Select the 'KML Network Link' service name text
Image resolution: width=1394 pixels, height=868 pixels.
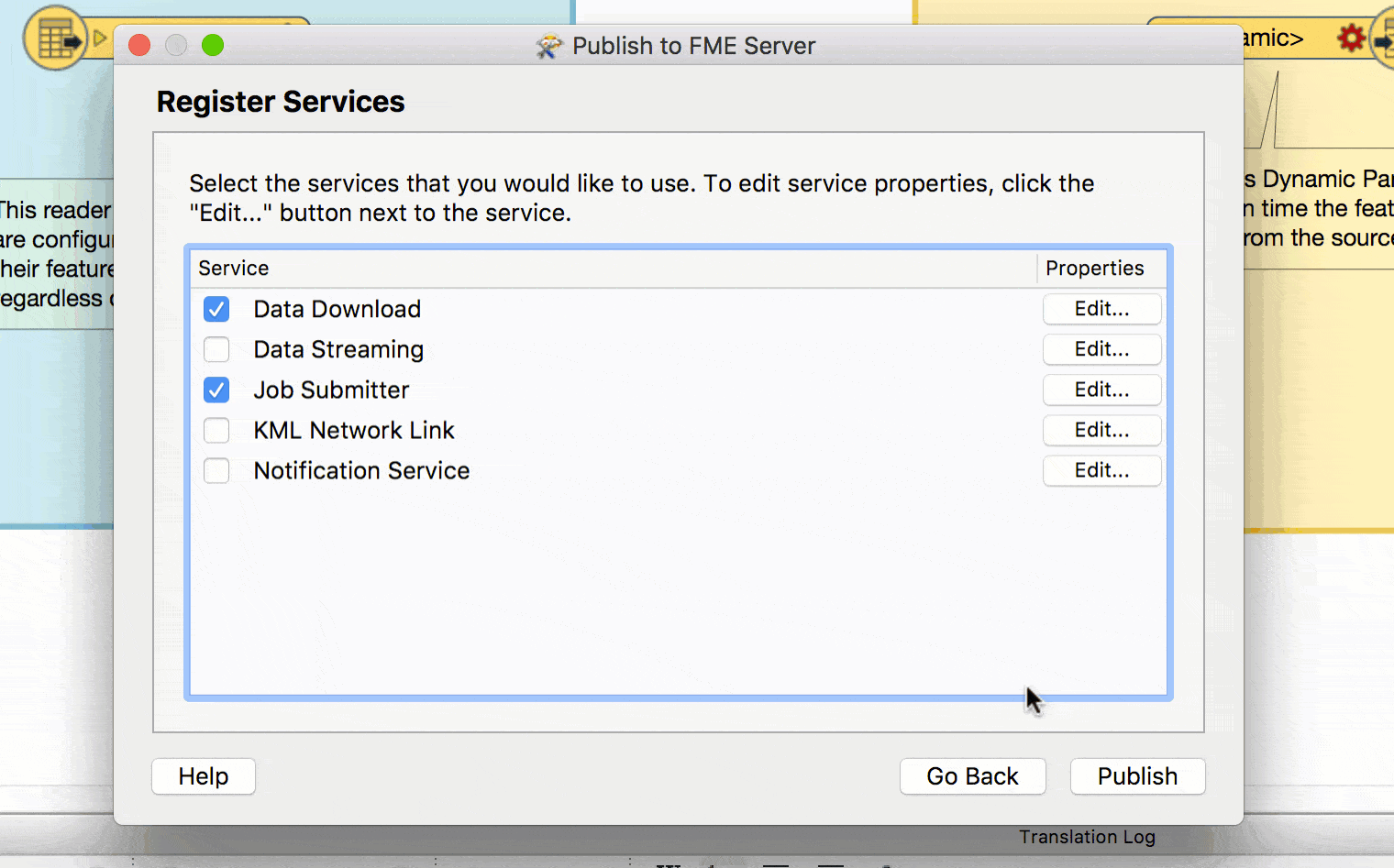click(x=354, y=430)
